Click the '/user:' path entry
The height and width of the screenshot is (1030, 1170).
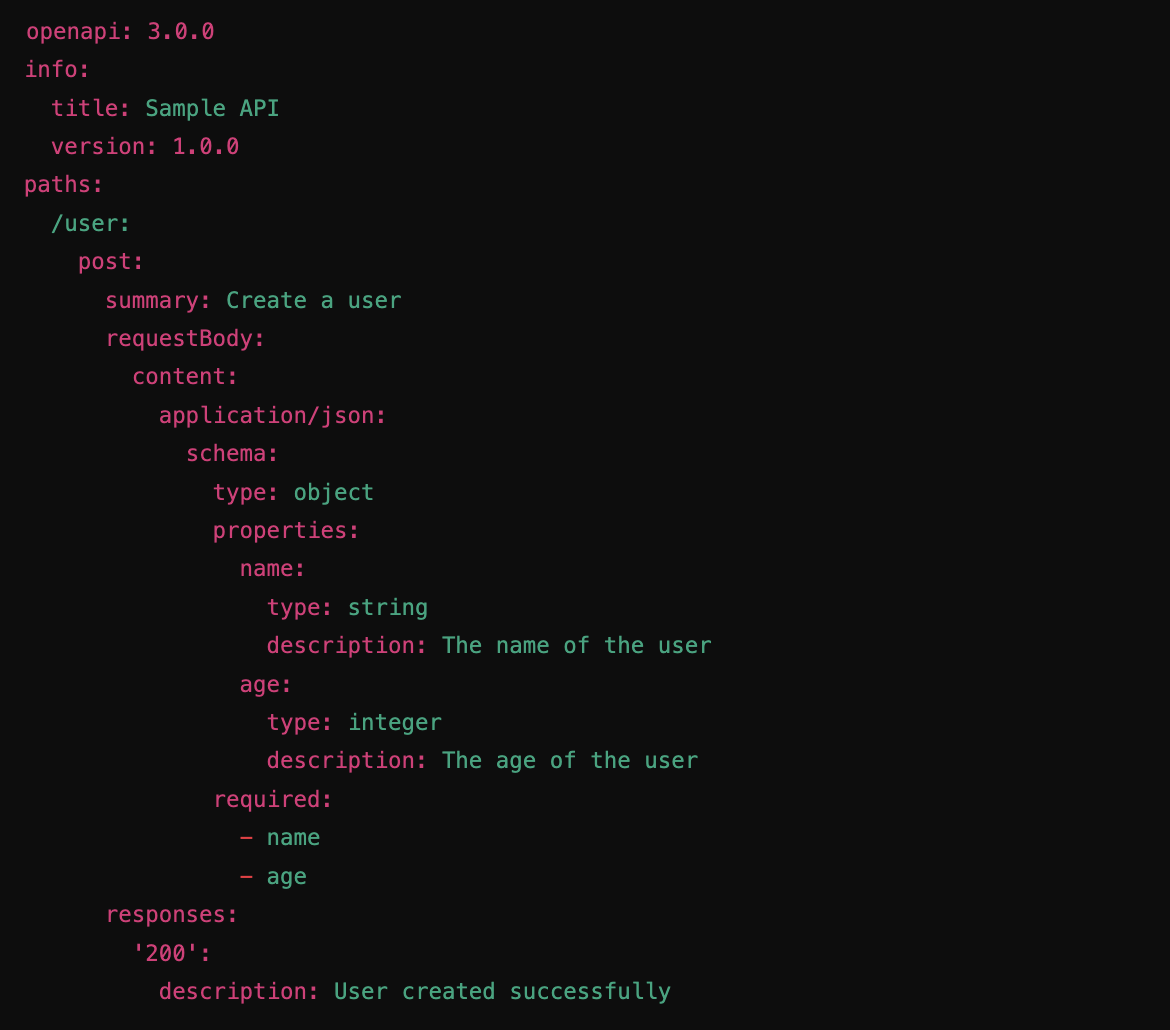pos(90,223)
